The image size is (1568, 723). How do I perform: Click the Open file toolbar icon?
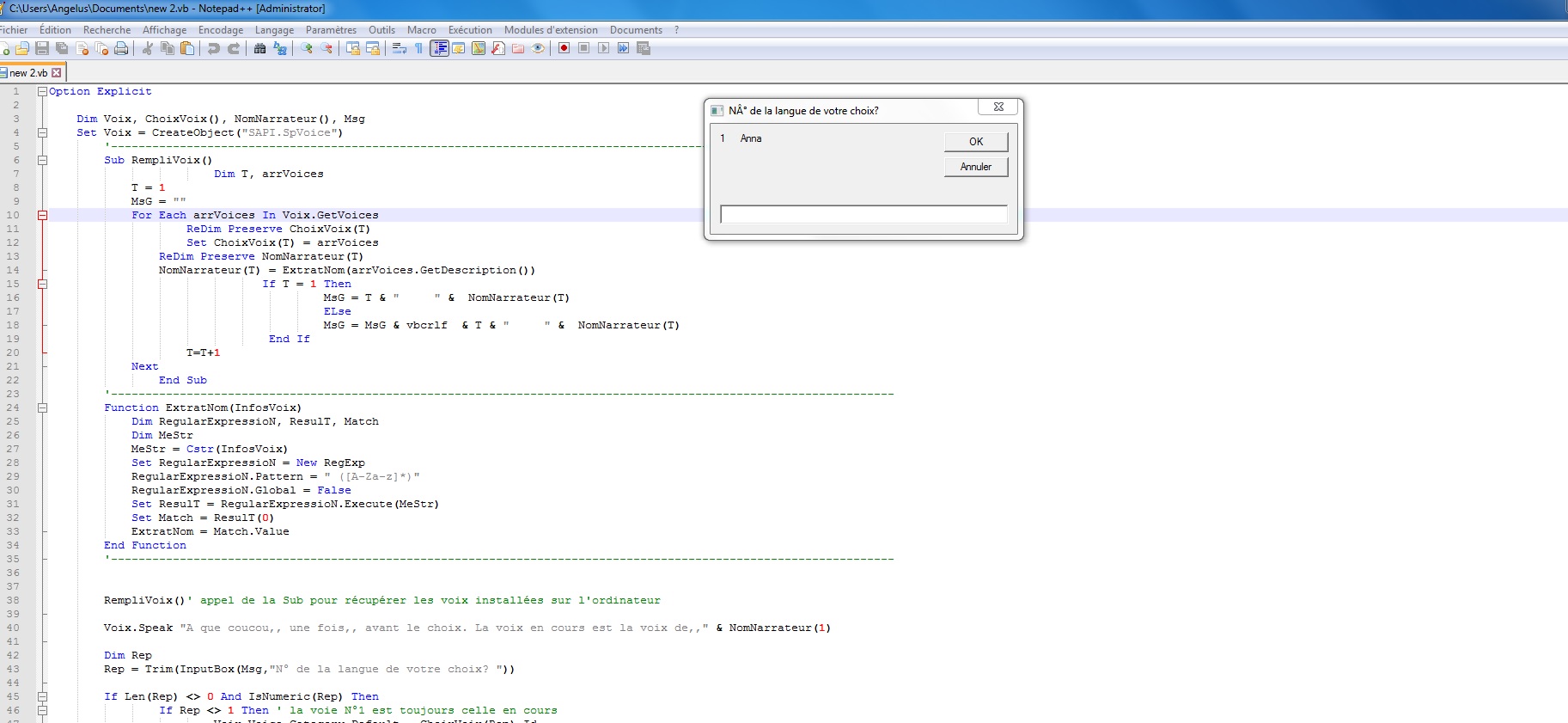point(22,48)
